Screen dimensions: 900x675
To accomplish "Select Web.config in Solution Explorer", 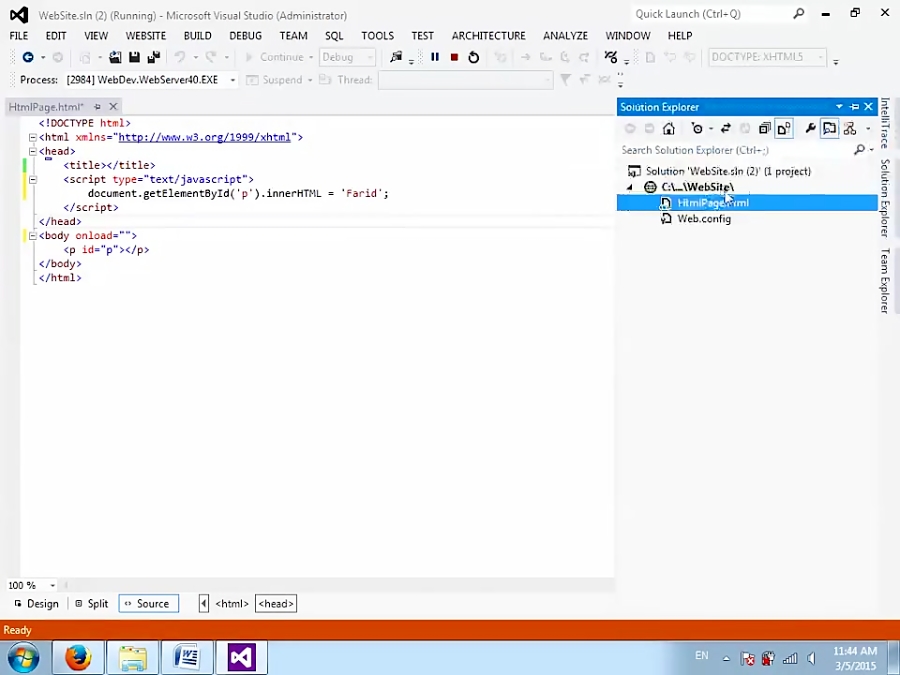I will coord(704,219).
